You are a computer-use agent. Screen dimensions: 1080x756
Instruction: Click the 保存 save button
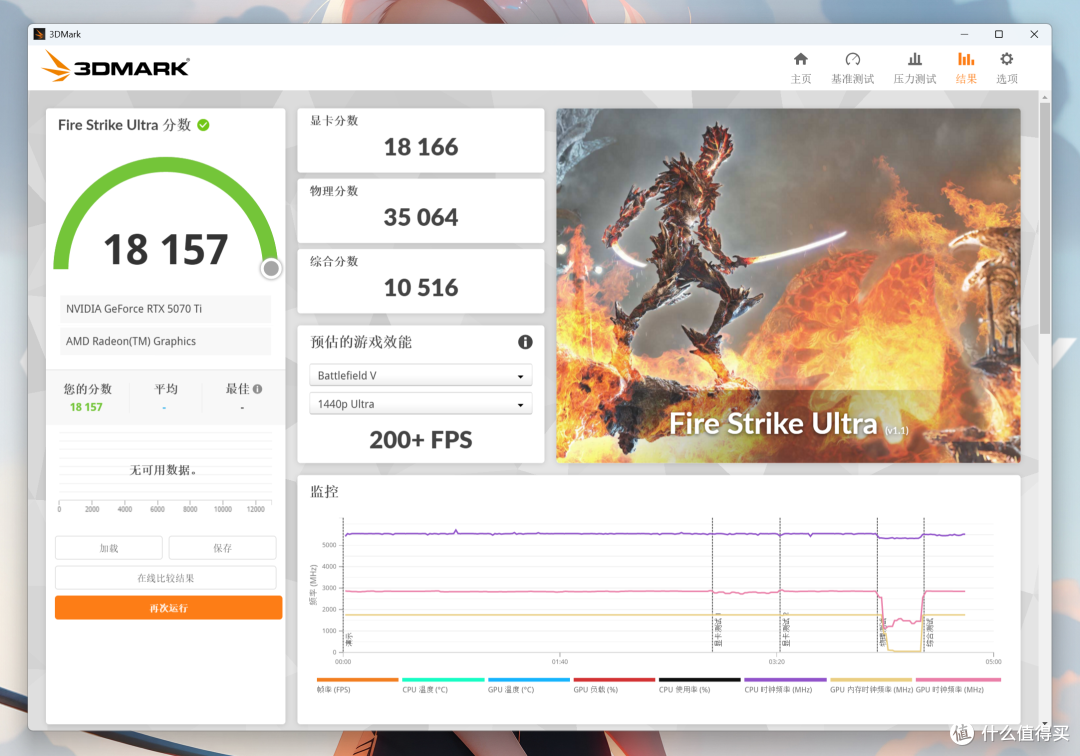[x=222, y=548]
